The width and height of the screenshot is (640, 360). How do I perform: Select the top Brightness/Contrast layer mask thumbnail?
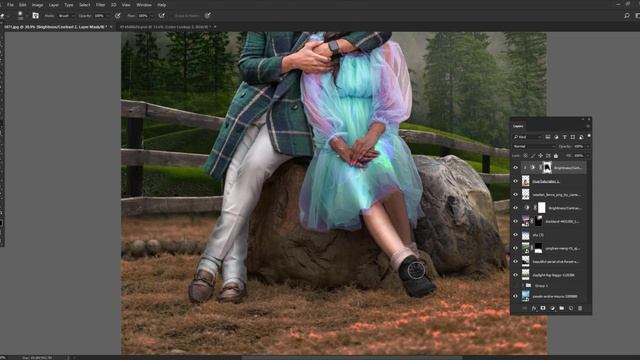click(x=547, y=168)
